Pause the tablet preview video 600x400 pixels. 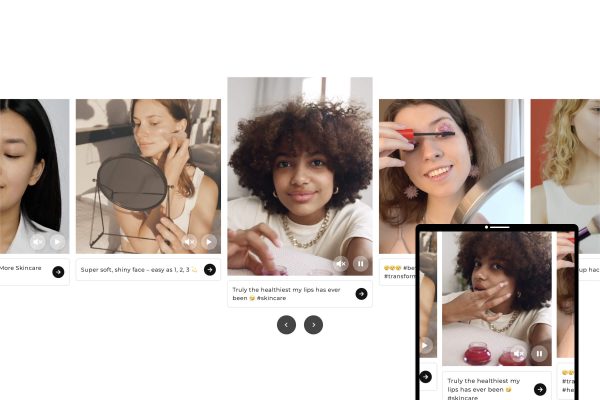(x=539, y=353)
